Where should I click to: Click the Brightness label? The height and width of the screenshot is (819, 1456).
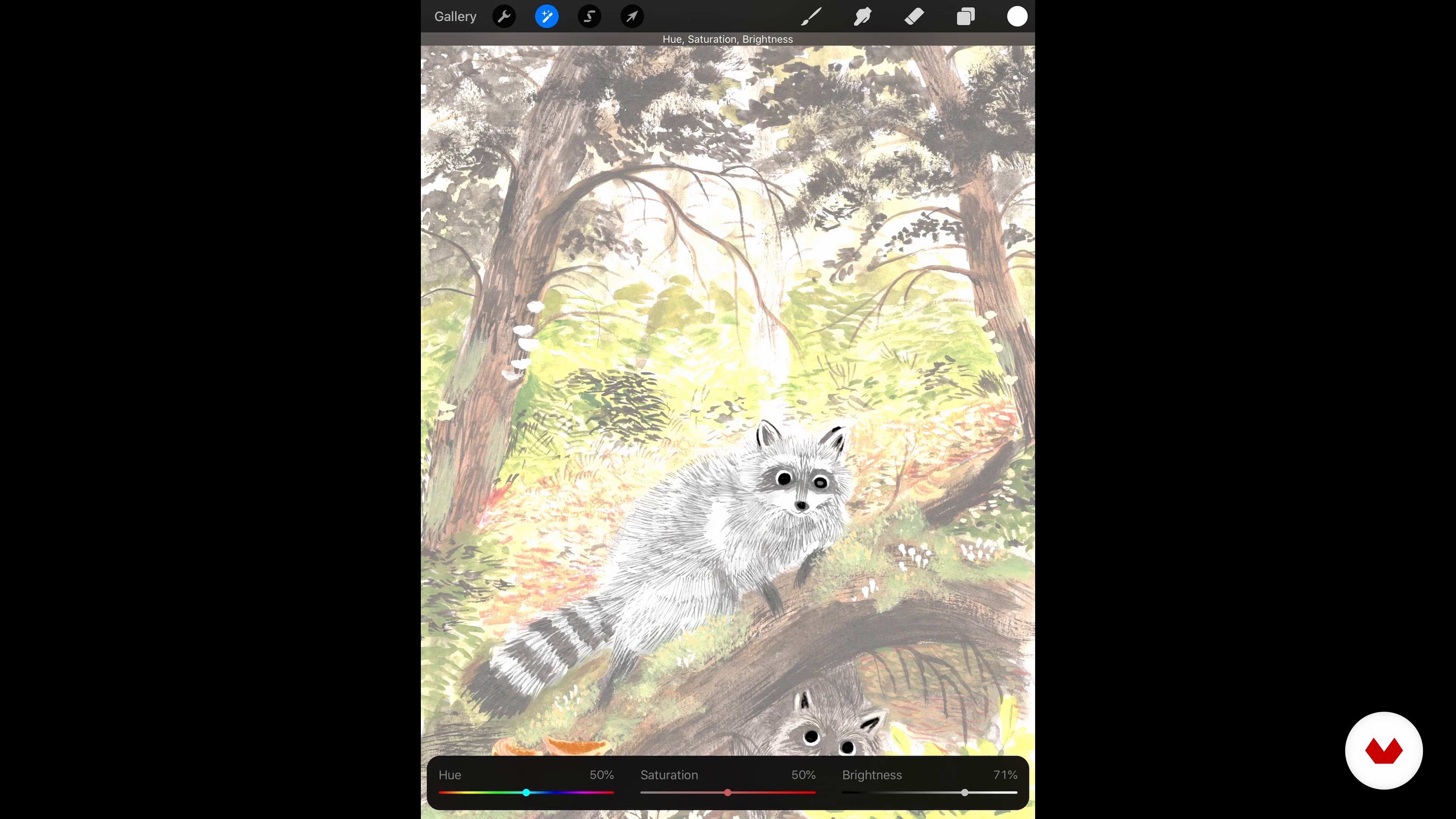[872, 775]
